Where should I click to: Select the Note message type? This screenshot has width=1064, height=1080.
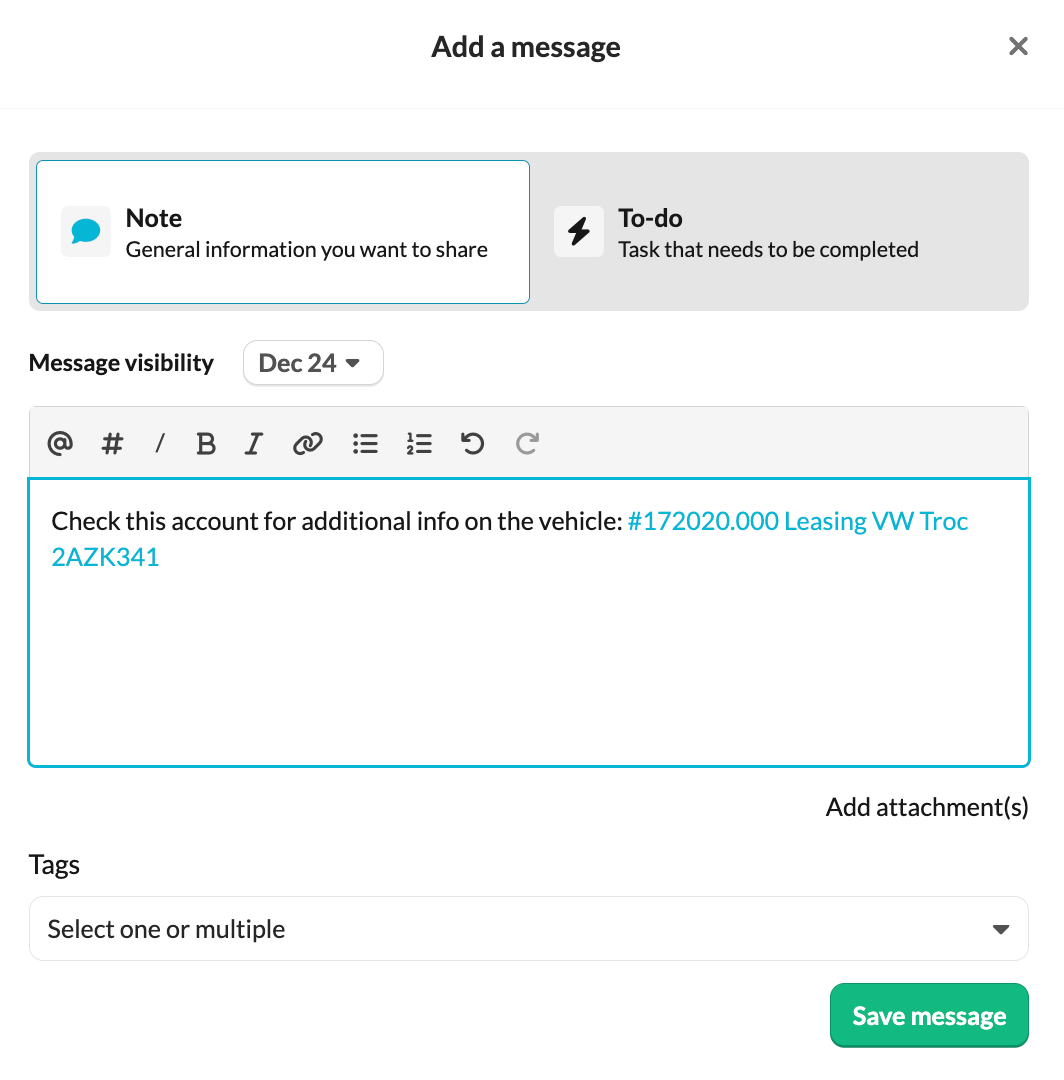coord(283,231)
